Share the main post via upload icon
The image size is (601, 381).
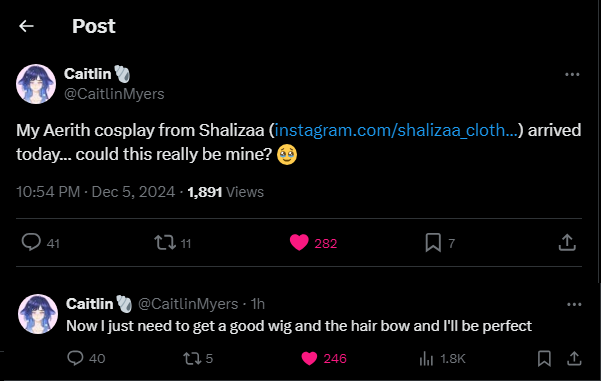point(567,242)
